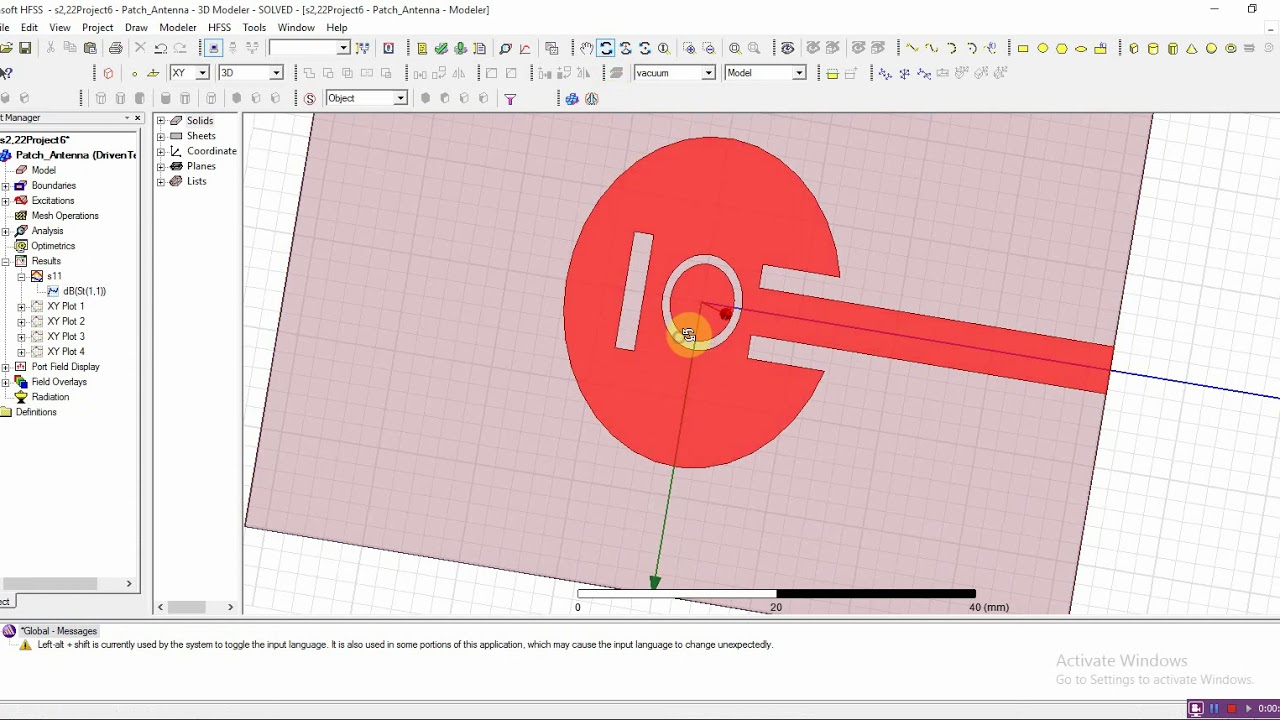Select the Draw box tool
Screen dimensions: 1280x720
[x=1134, y=48]
